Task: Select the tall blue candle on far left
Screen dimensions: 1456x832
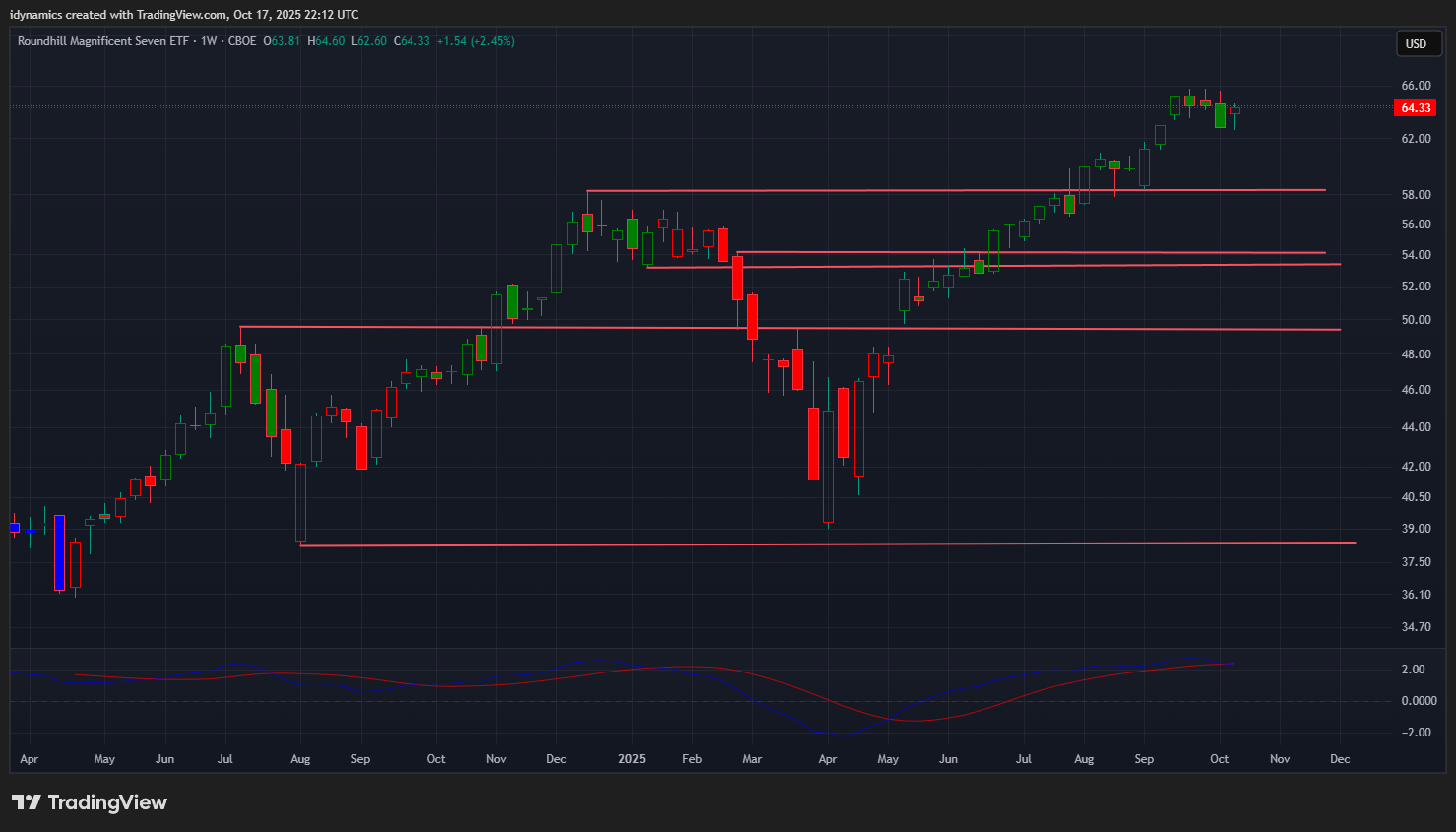Action: coord(59,552)
